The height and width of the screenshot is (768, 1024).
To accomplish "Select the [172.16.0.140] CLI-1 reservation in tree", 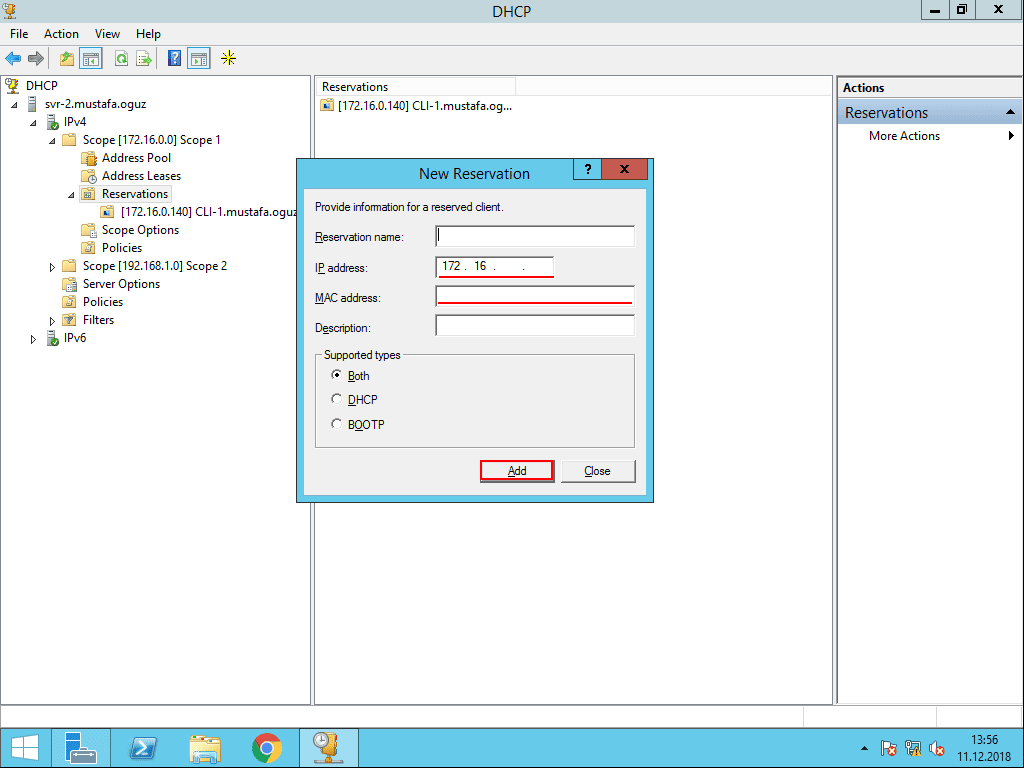I will click(209, 212).
